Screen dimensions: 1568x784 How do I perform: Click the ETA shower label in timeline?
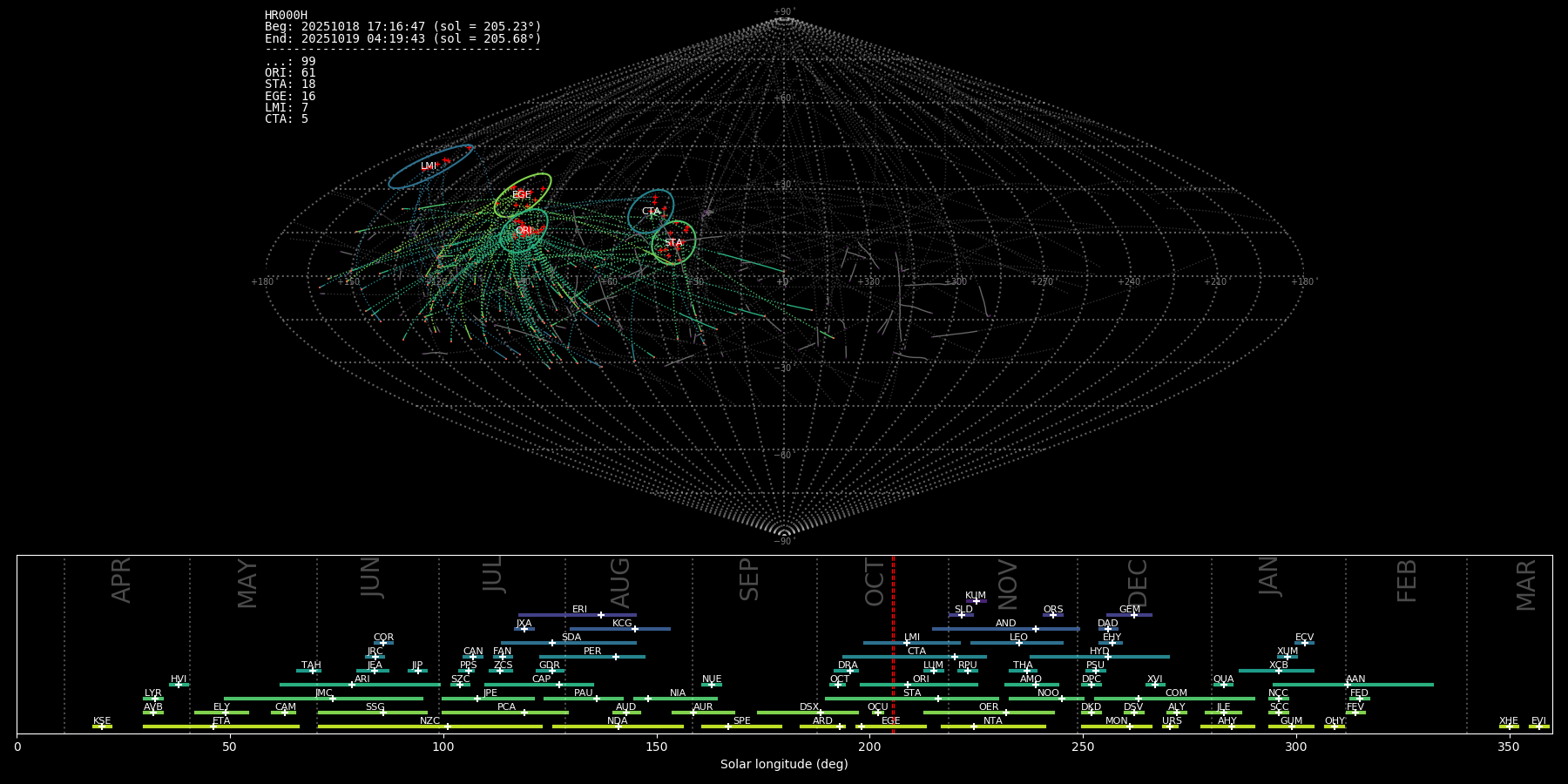tap(221, 721)
